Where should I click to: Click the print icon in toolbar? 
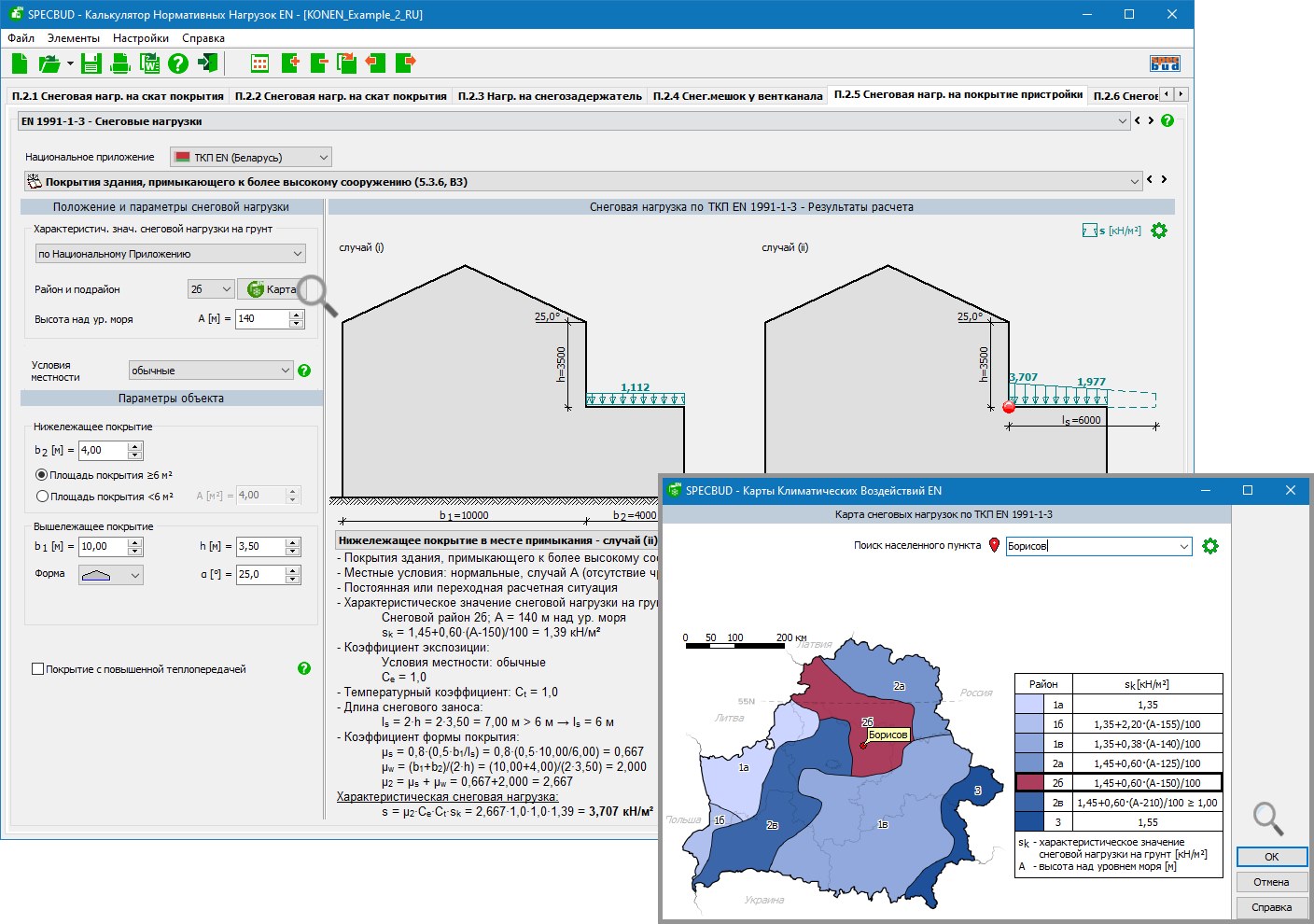(x=120, y=63)
